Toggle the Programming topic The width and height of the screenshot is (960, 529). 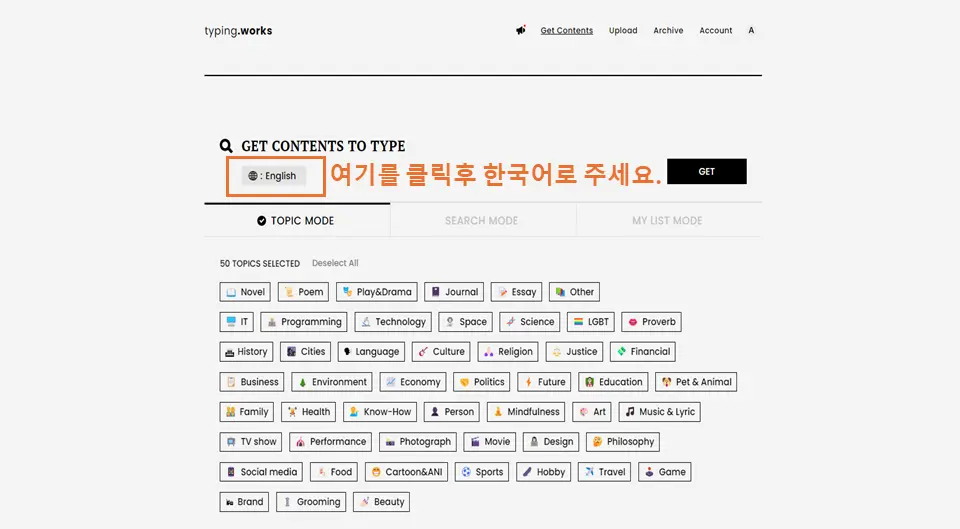point(304,322)
